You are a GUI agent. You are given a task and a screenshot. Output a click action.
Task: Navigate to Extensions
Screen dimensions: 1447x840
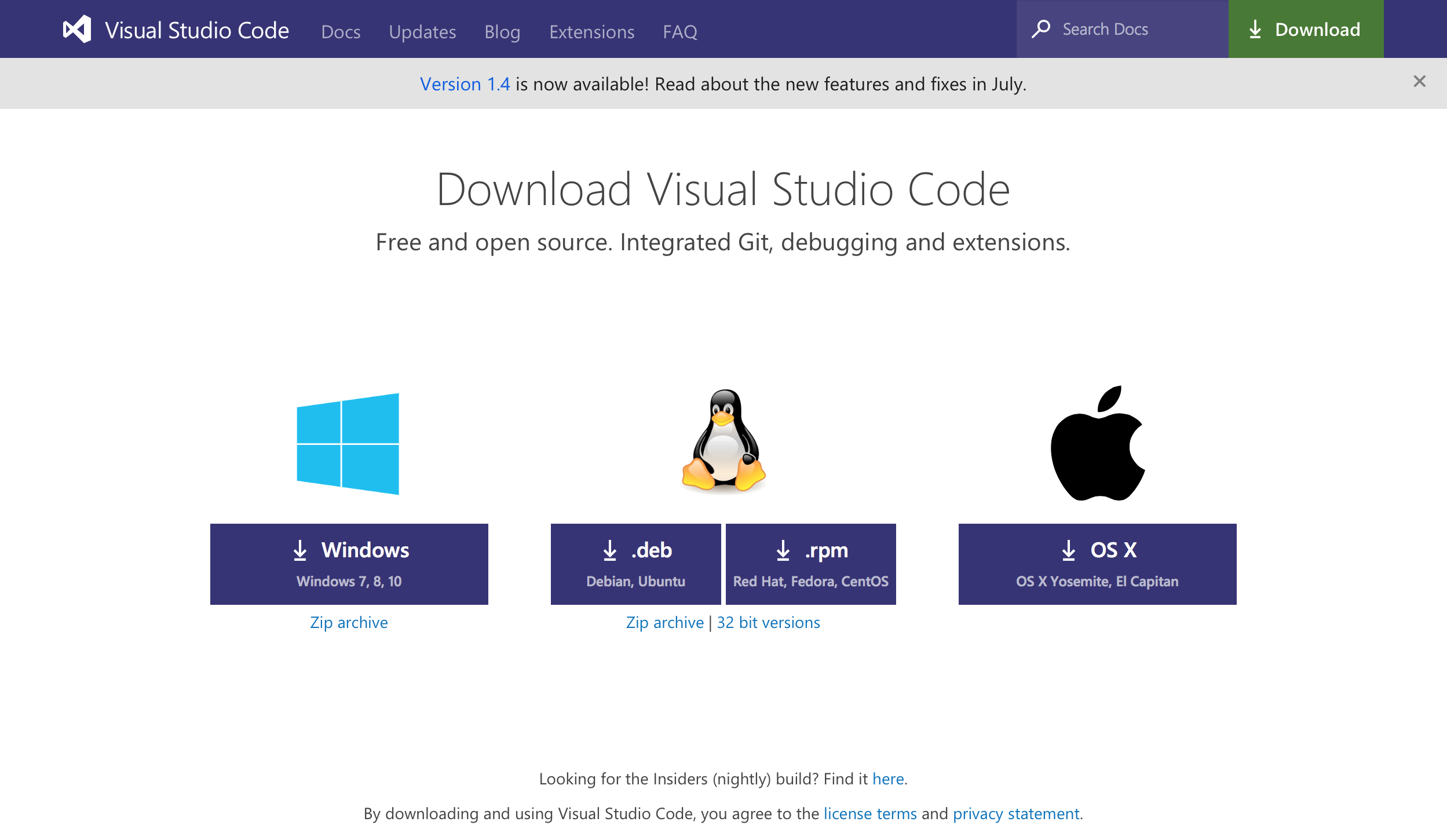coord(591,31)
